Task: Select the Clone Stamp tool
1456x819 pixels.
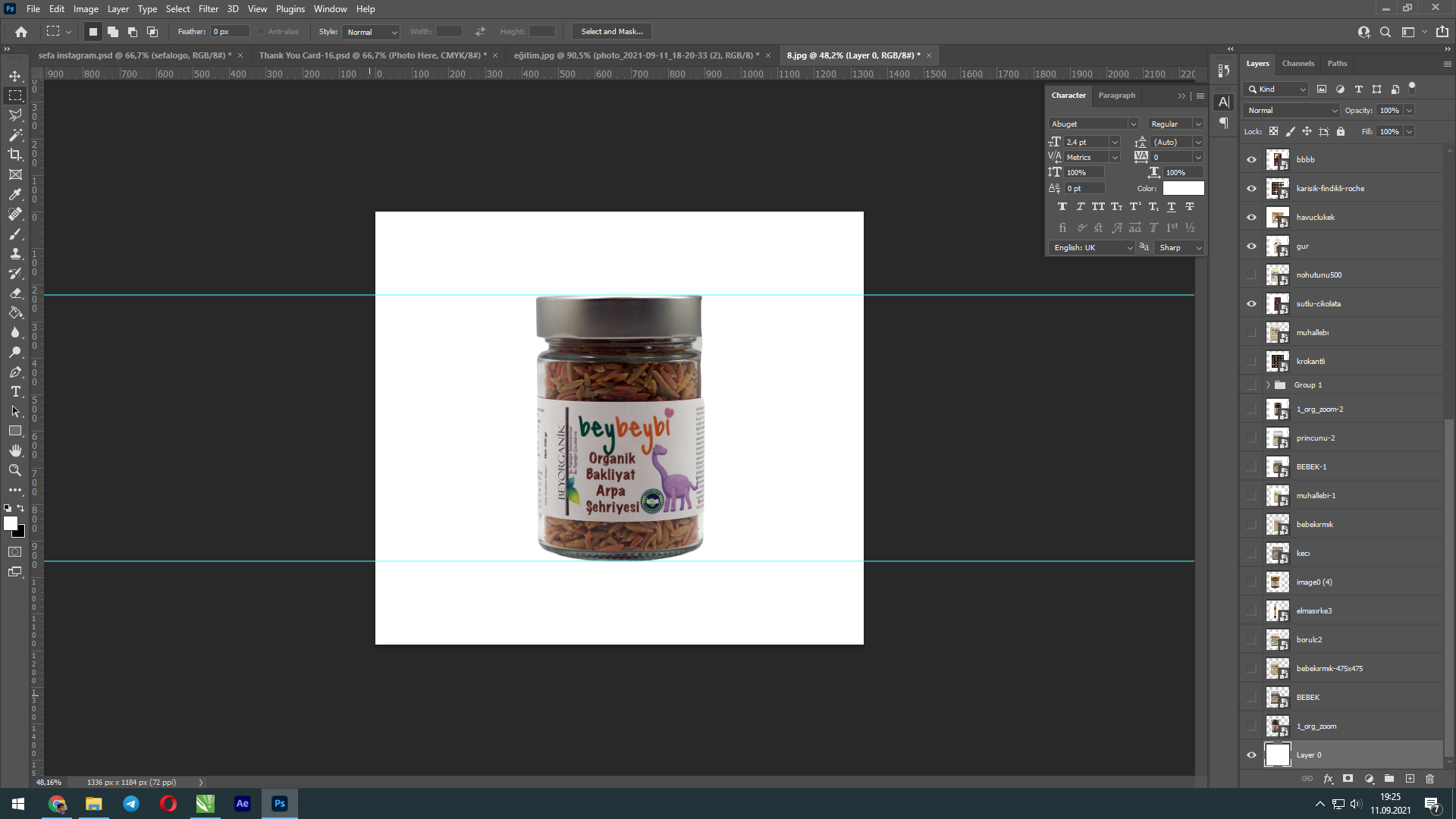Action: (x=15, y=253)
